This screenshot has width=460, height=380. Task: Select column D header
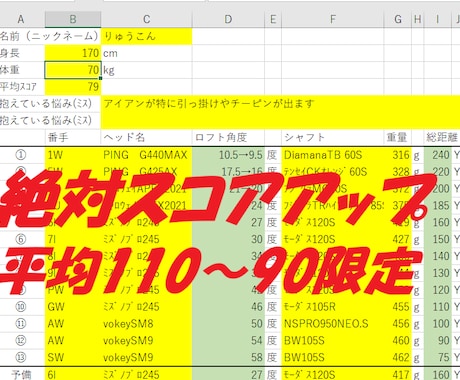pos(228,19)
